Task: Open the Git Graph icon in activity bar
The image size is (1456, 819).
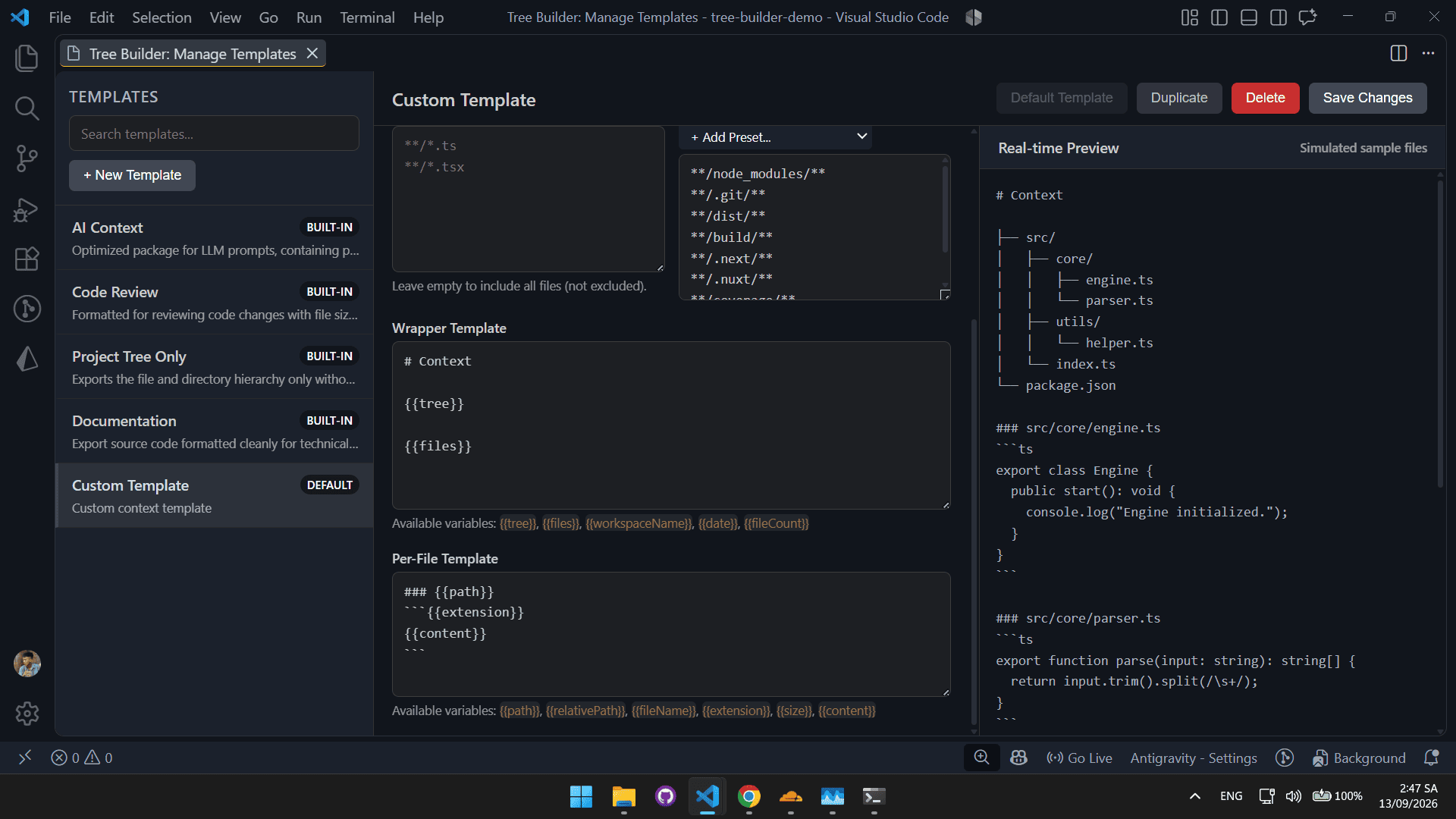Action: coord(27,309)
